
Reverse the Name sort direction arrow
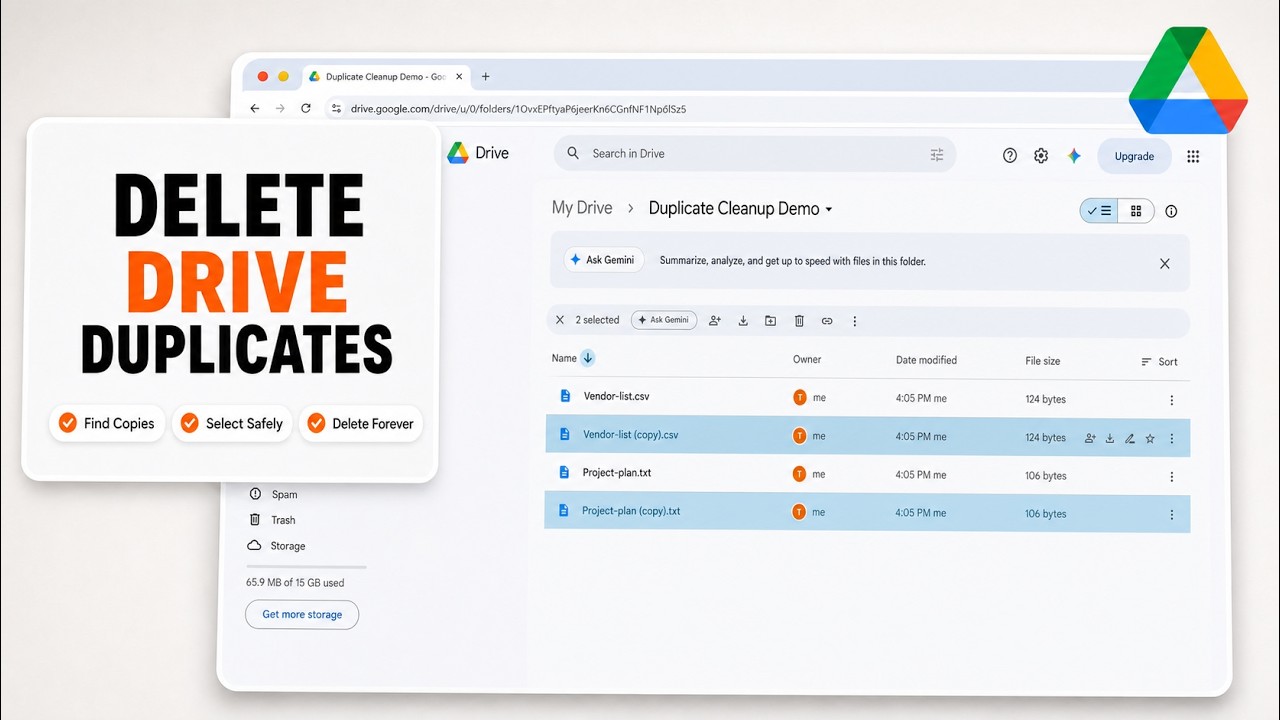click(x=588, y=358)
